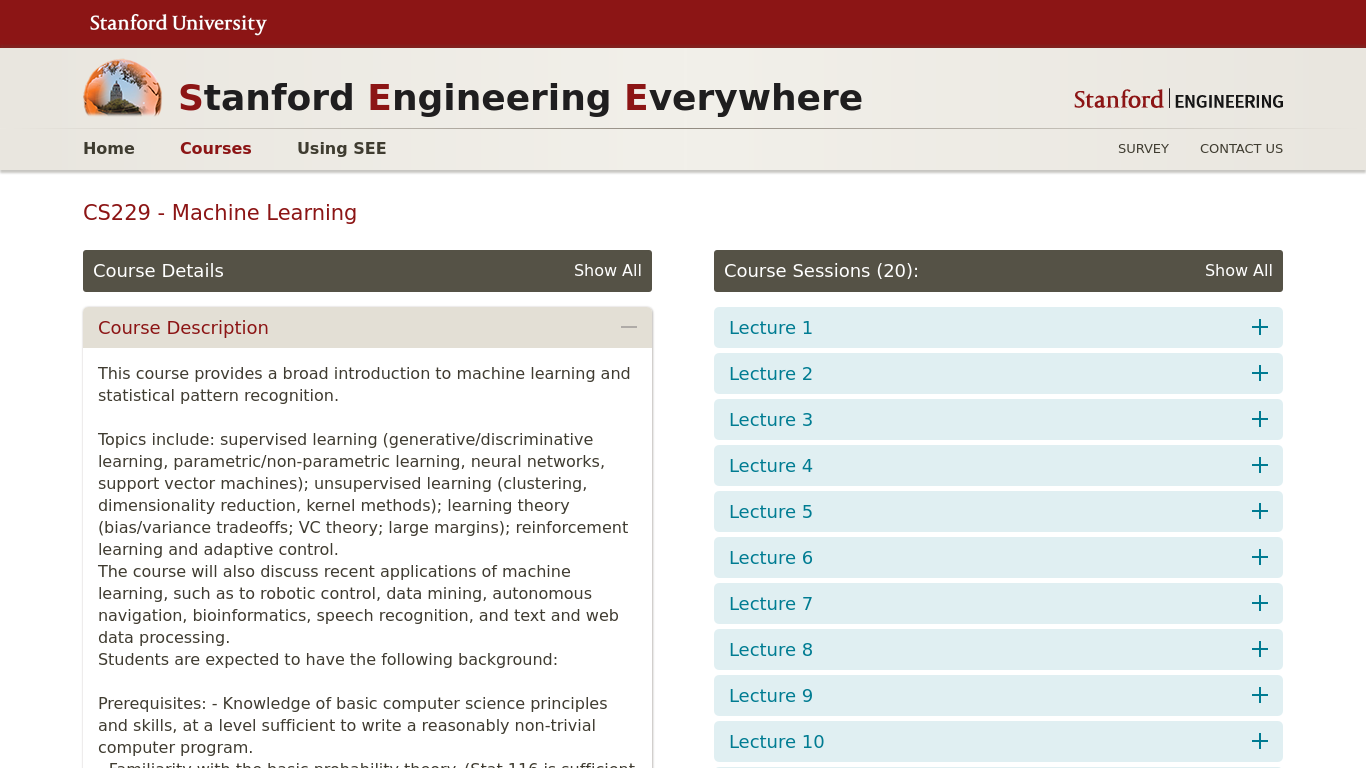1366x768 pixels.
Task: Open the Lecture 2 session row
Action: (998, 373)
